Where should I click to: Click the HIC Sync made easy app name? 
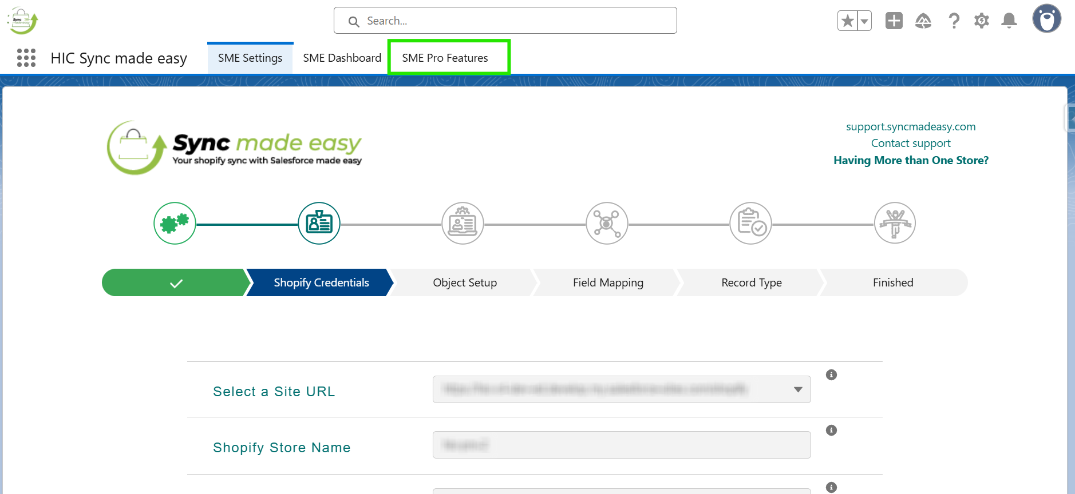[x=119, y=58]
